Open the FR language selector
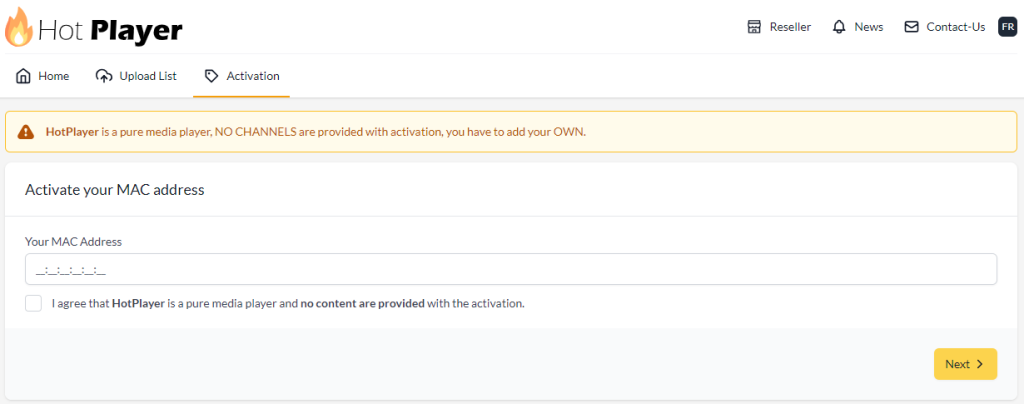This screenshot has width=1024, height=404. coord(1007,27)
